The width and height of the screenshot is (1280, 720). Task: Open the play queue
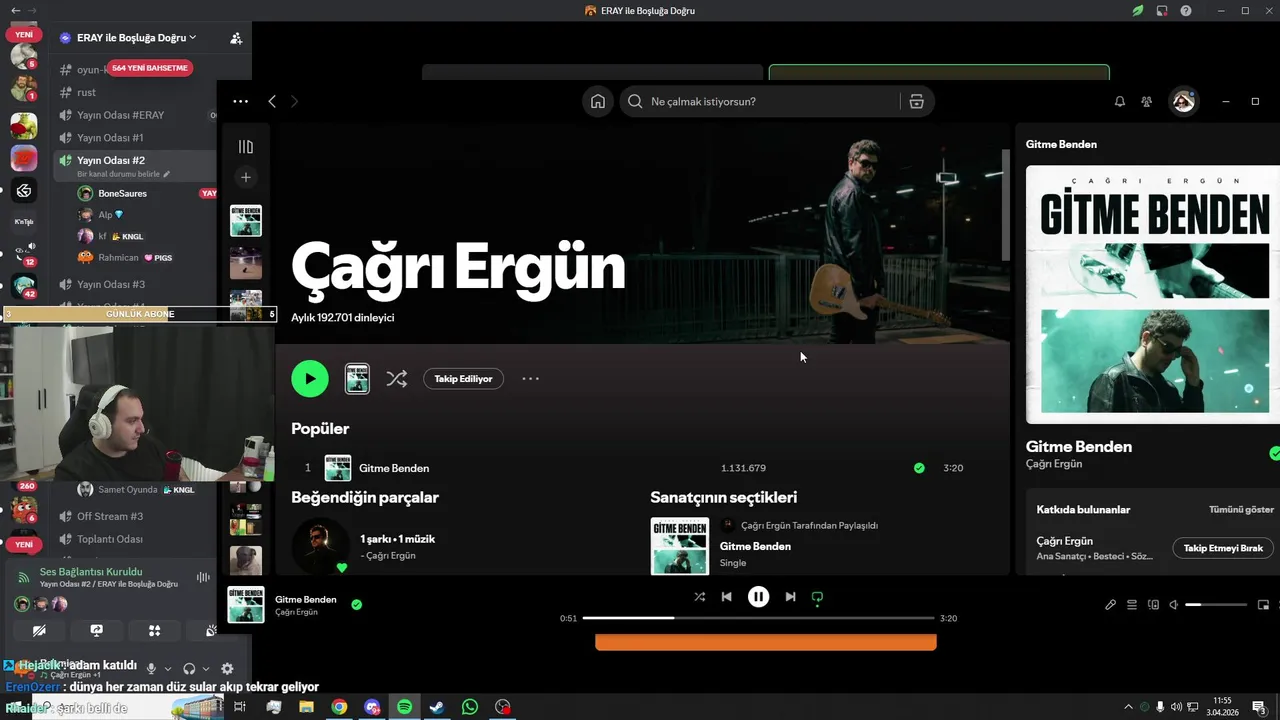click(1132, 605)
